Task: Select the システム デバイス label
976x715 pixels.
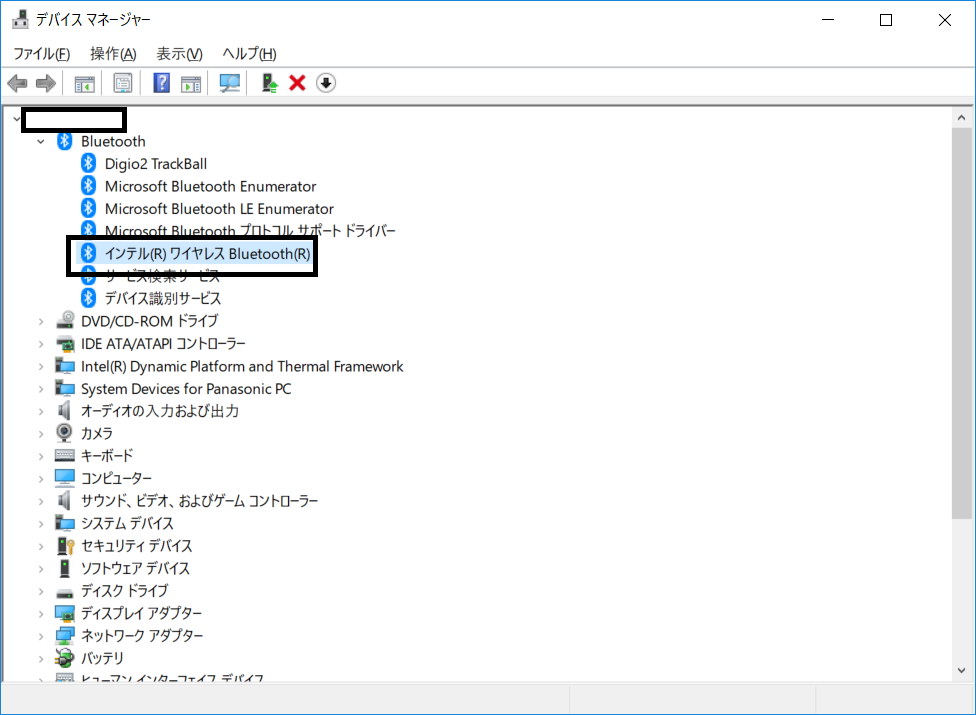Action: click(127, 523)
